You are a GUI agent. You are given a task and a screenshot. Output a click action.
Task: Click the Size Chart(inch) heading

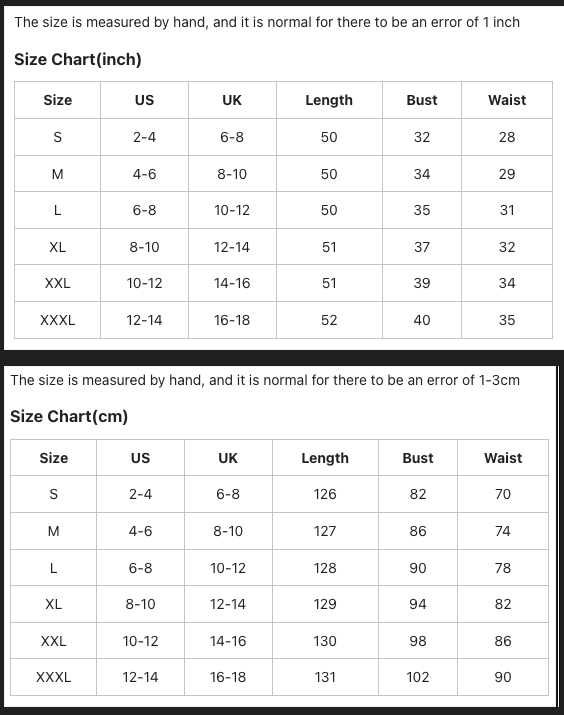point(78,59)
